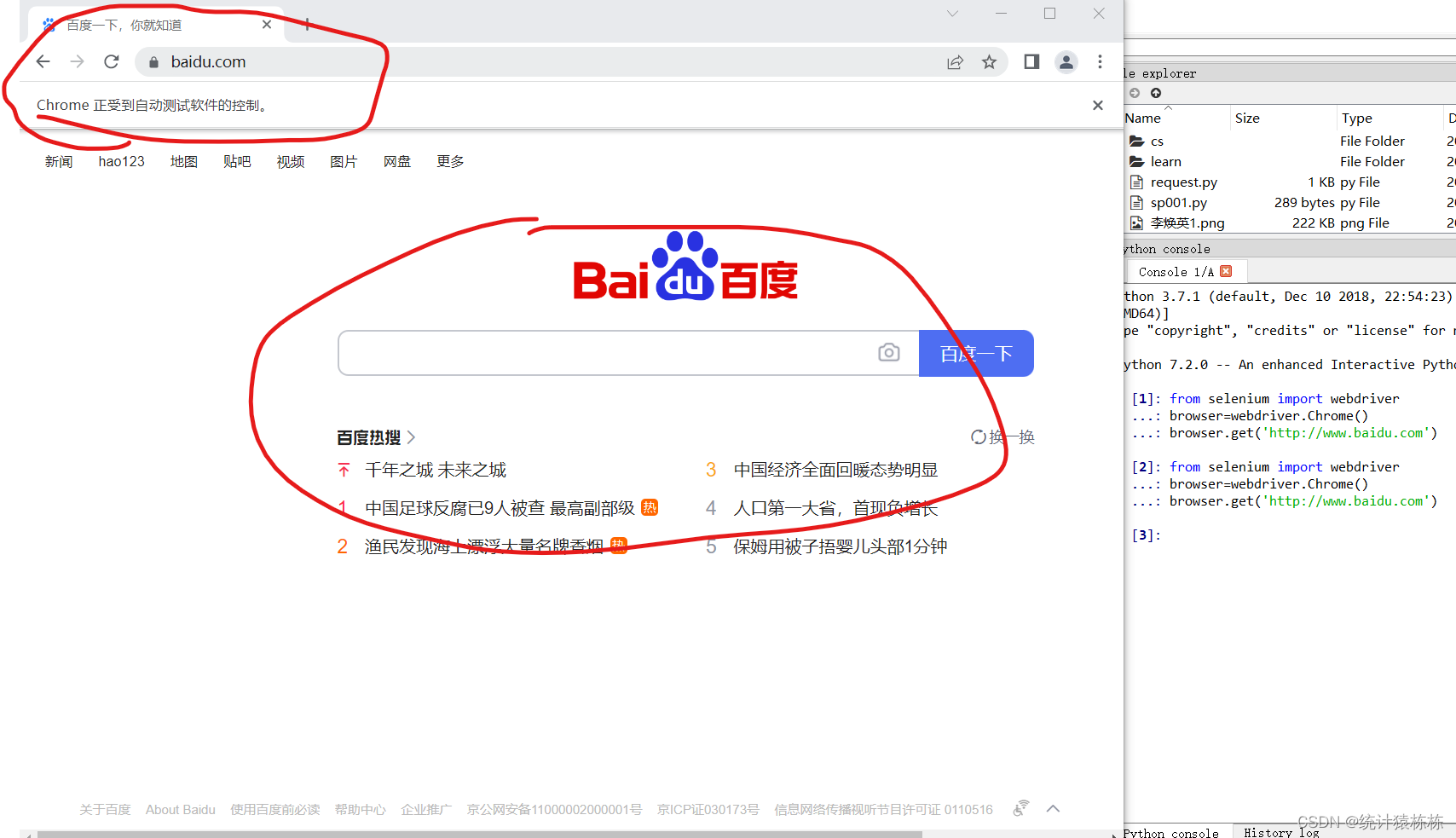Image resolution: width=1456 pixels, height=838 pixels.
Task: Click the pinned top arrow icon in hot search
Action: point(344,470)
